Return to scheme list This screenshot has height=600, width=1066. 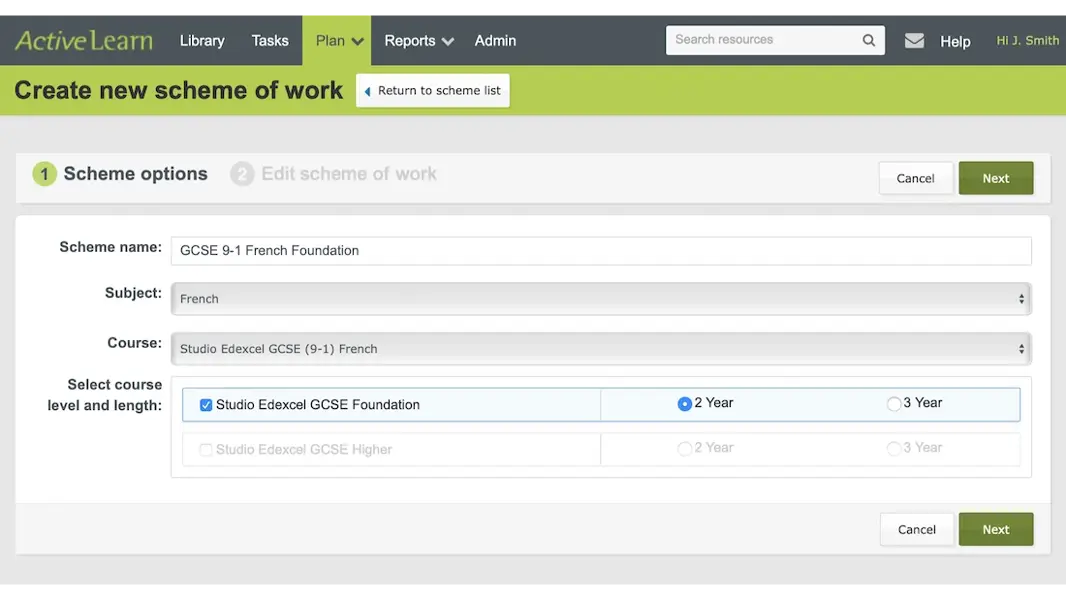[432, 90]
